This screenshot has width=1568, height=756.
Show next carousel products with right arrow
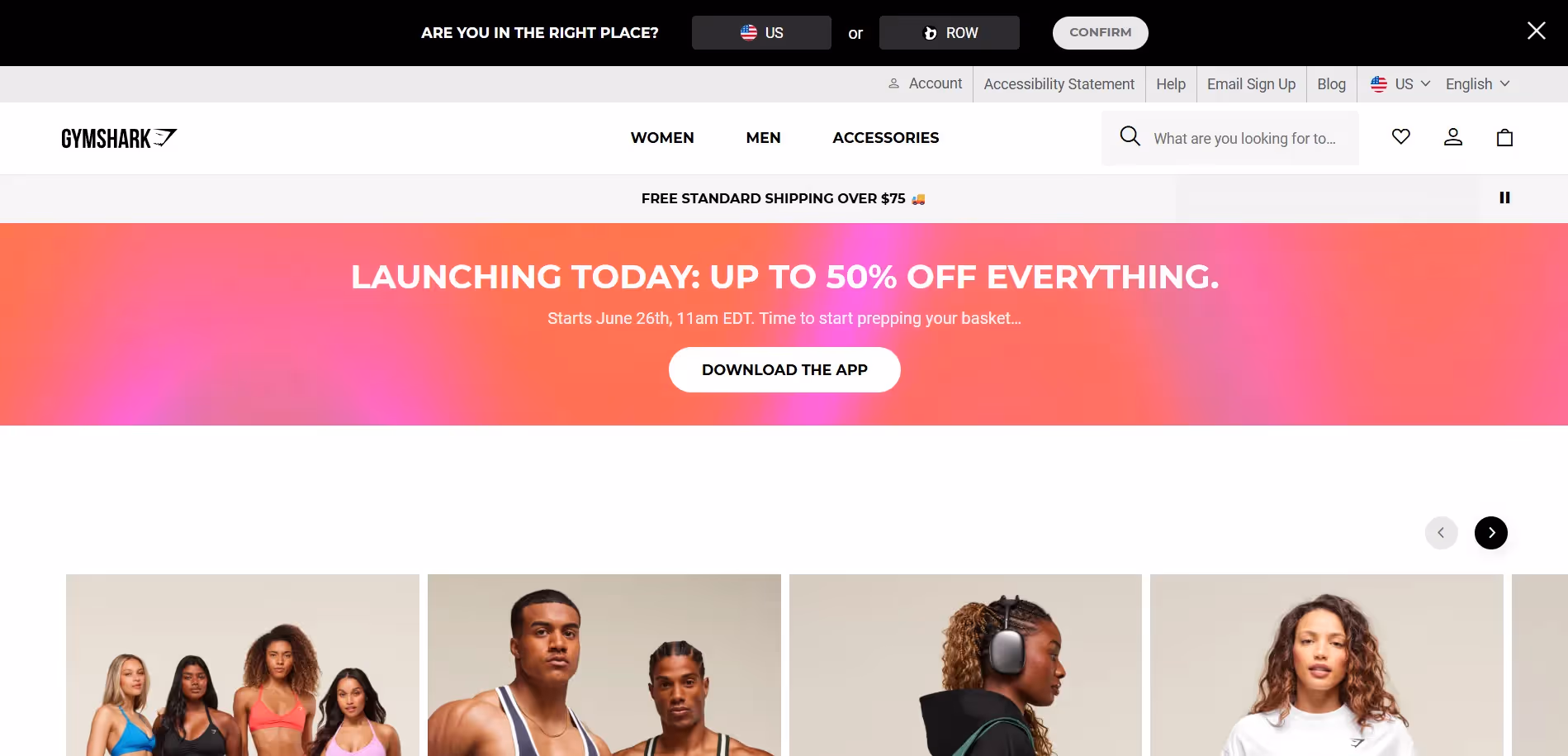click(x=1491, y=533)
